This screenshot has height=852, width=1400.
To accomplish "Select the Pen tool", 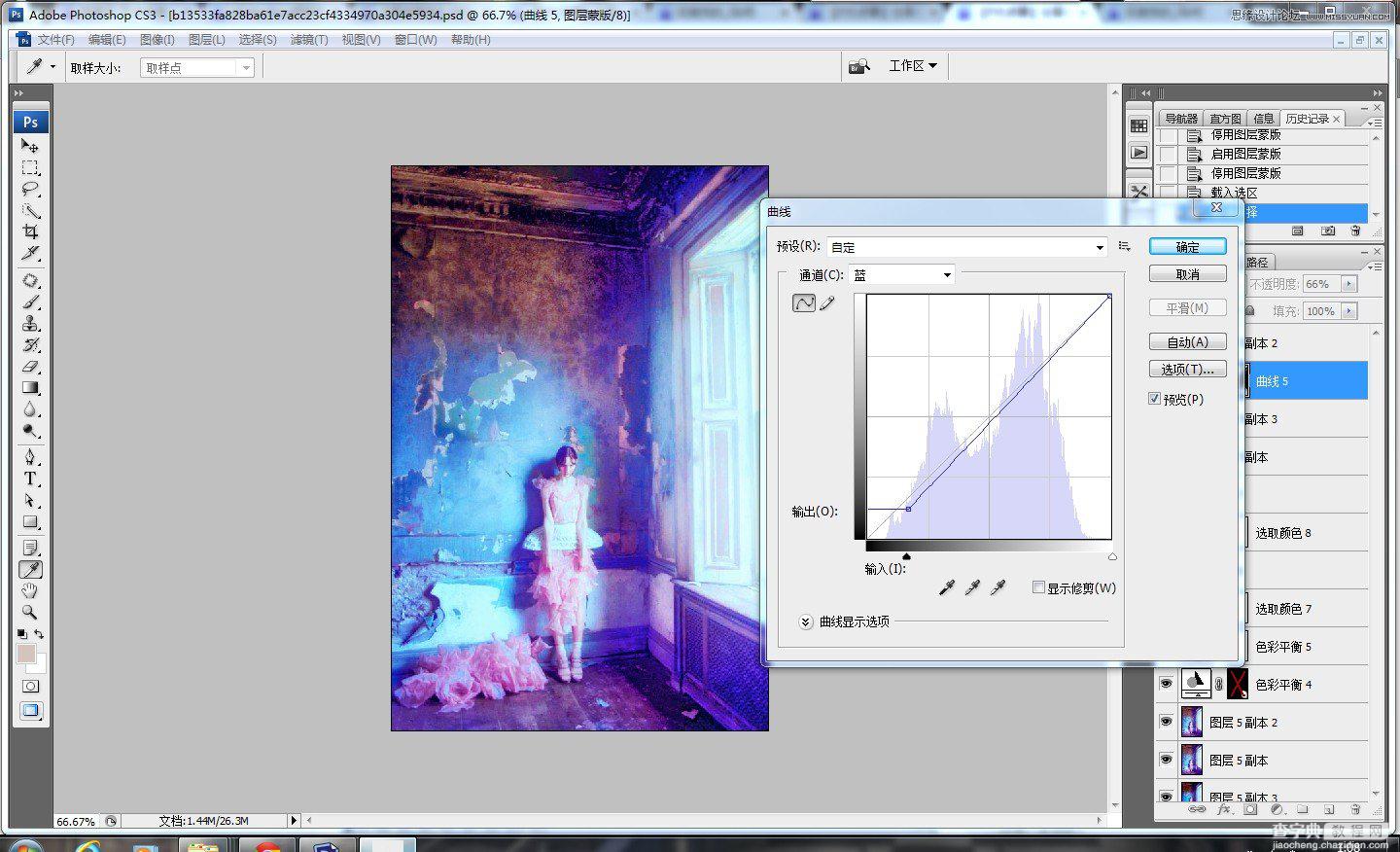I will (x=30, y=457).
